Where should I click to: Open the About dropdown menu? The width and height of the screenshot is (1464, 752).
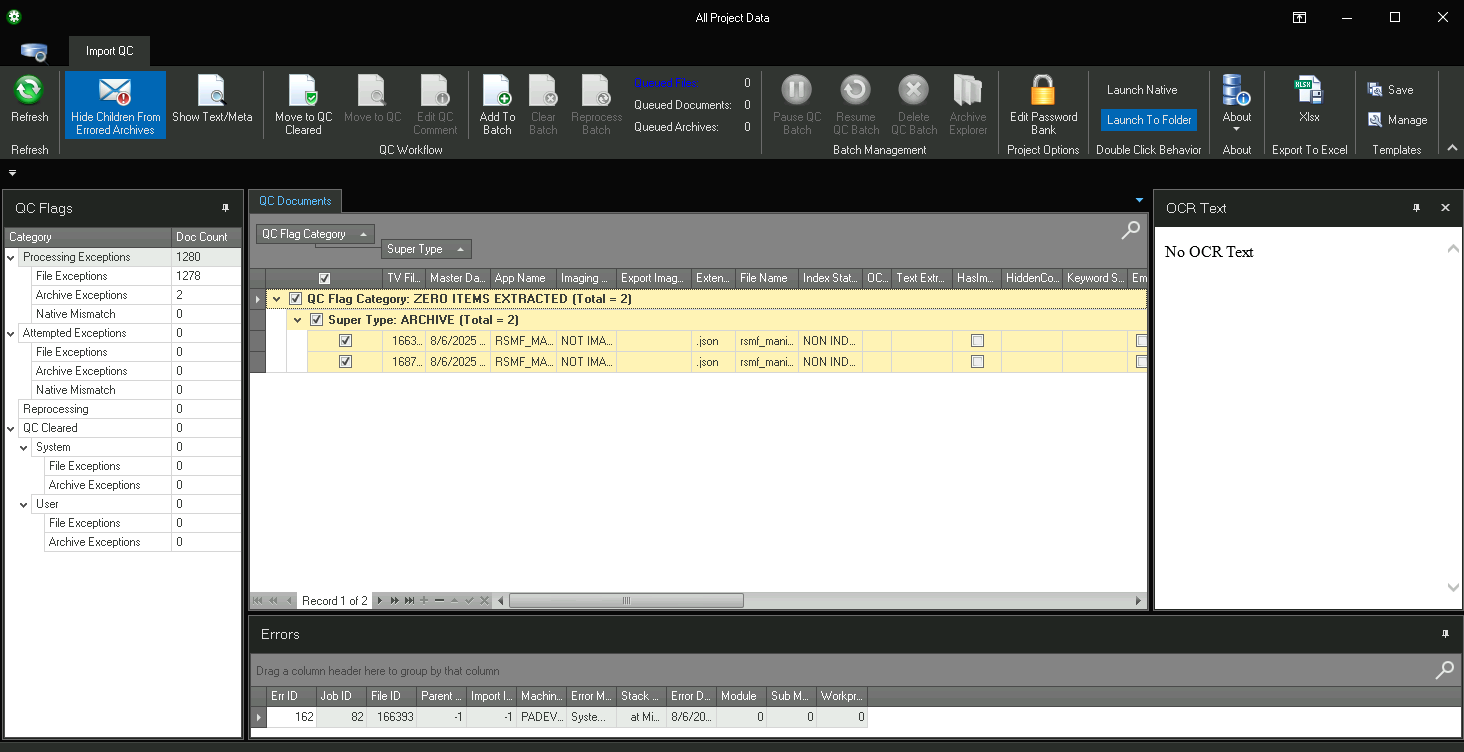(x=1237, y=128)
